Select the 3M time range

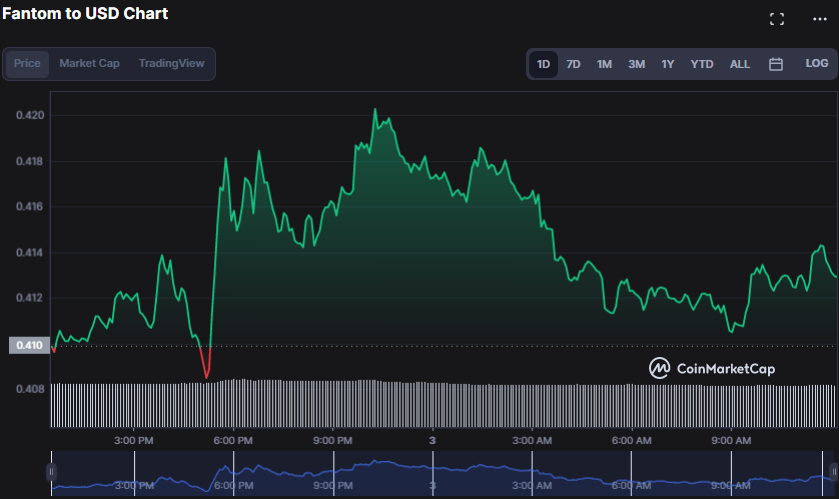pos(636,64)
